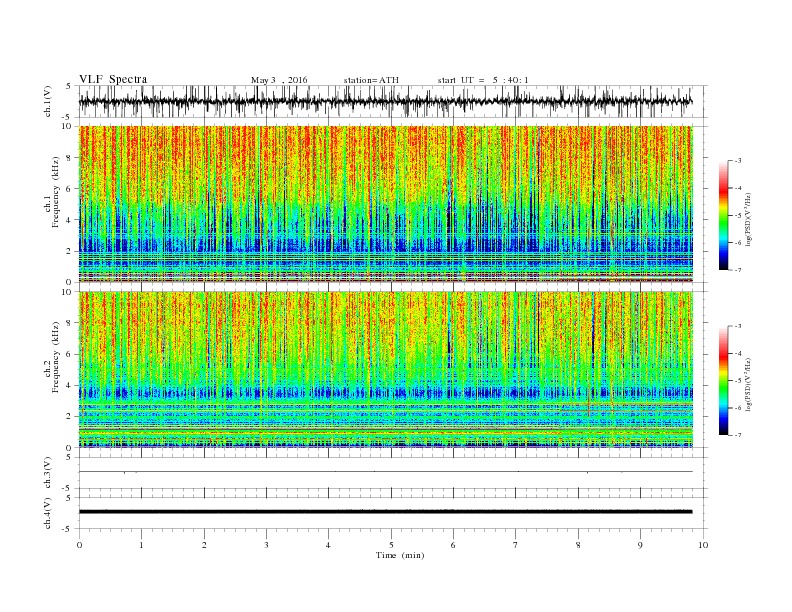Click the "VLF Spectra" plot title
The width and height of the screenshot is (792, 612).
click(x=113, y=79)
